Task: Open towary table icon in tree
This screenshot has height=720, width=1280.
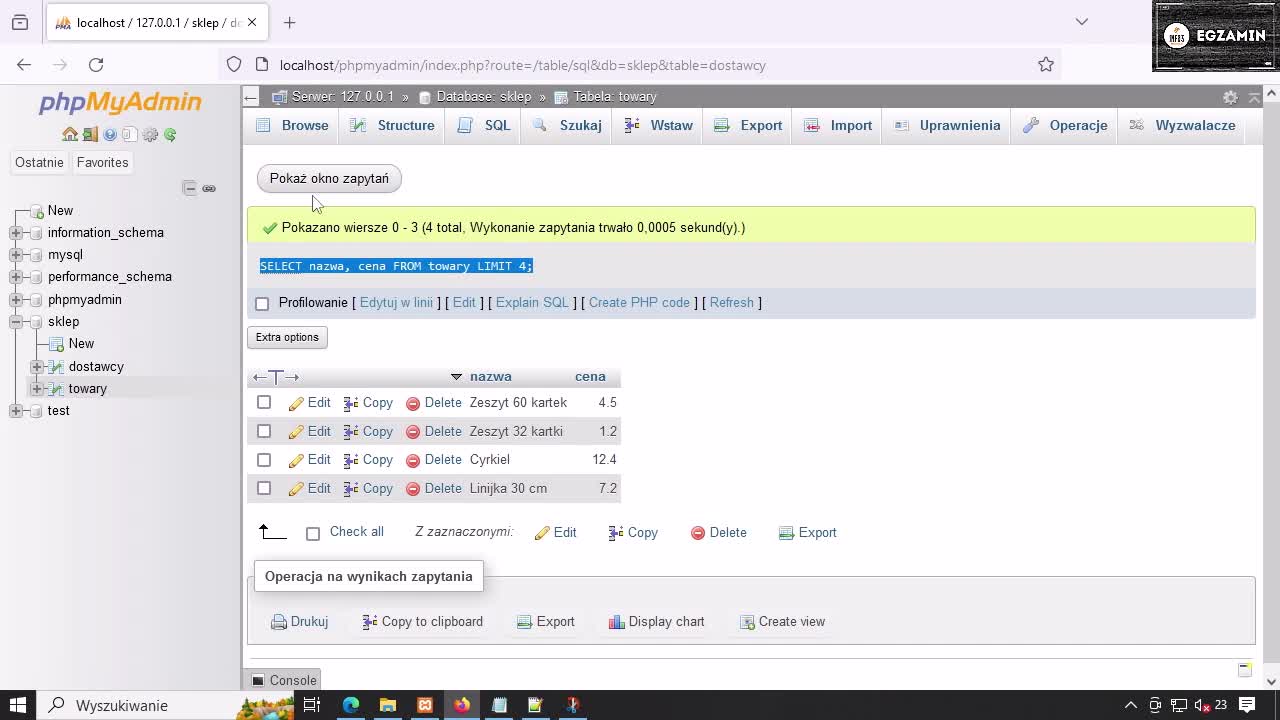Action: coord(57,389)
